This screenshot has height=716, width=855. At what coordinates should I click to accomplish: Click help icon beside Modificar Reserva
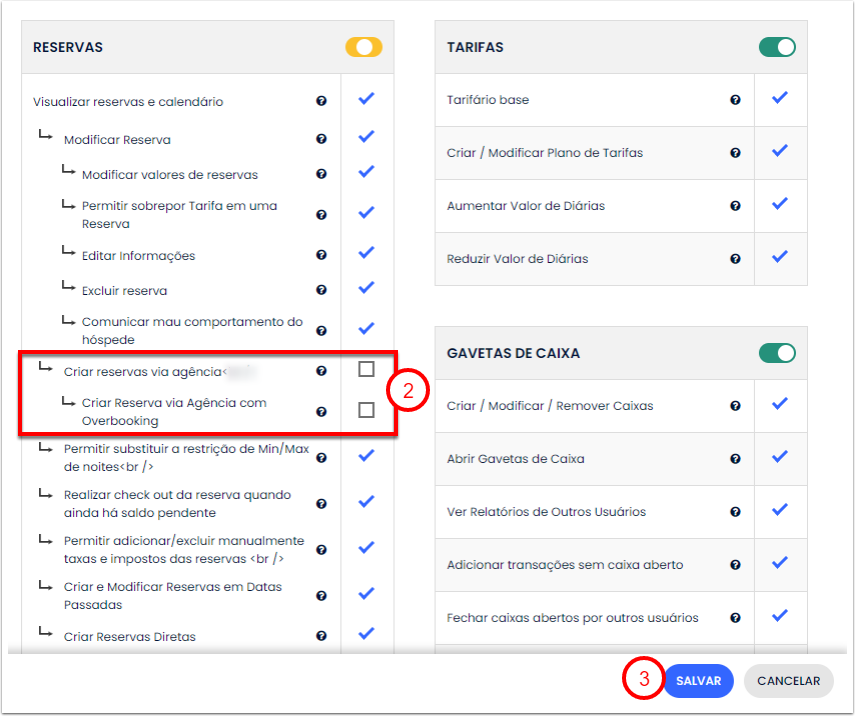321,140
